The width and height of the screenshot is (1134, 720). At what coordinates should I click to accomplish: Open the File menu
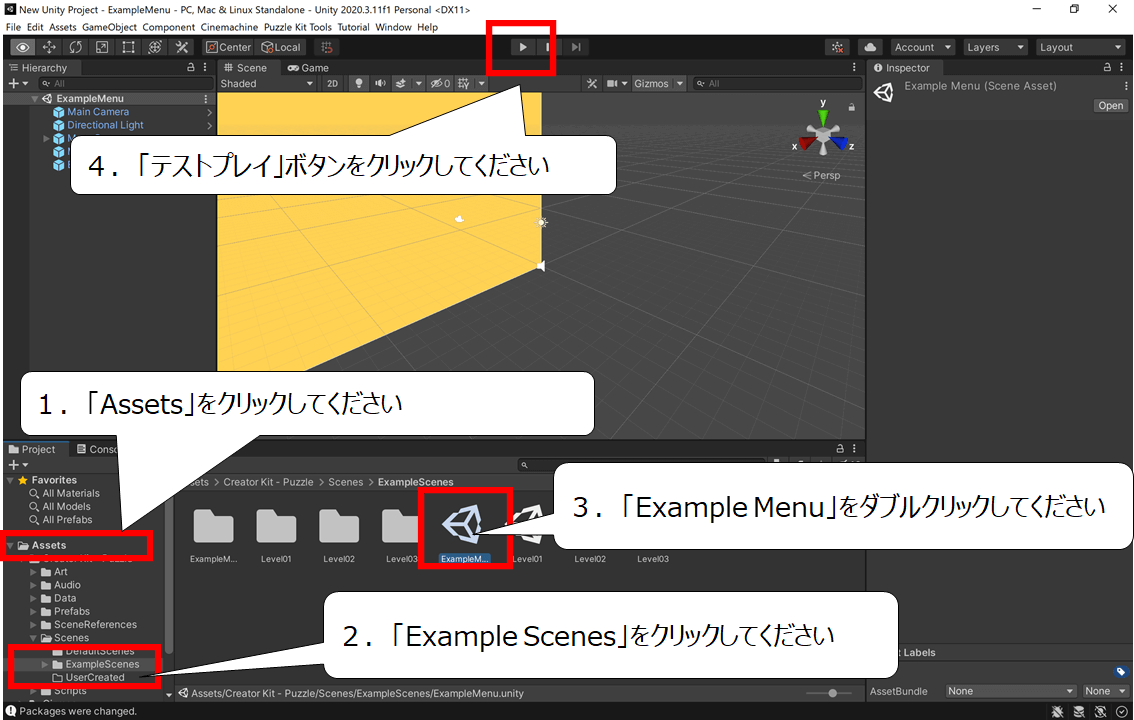point(13,27)
